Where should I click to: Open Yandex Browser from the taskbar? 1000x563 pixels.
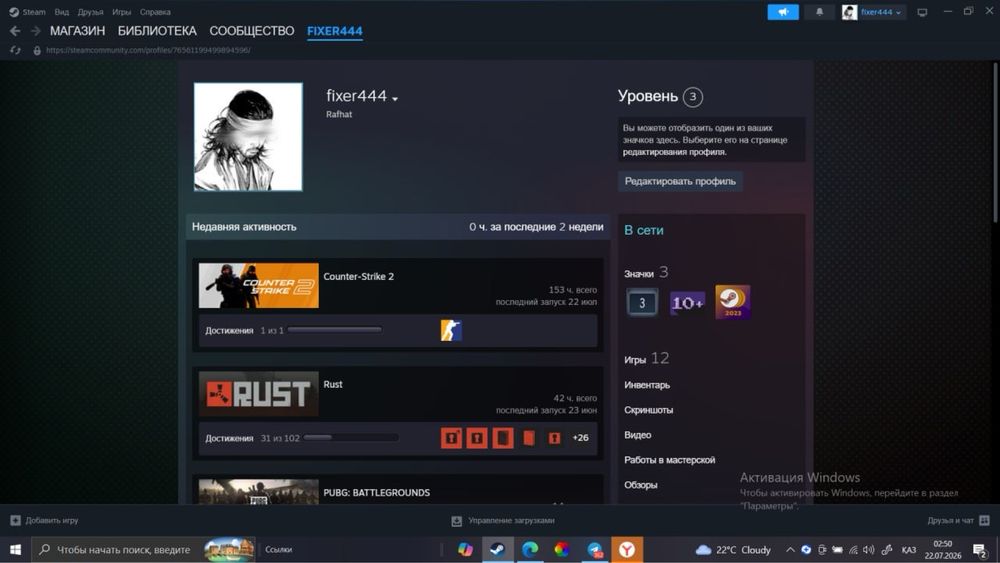point(627,549)
